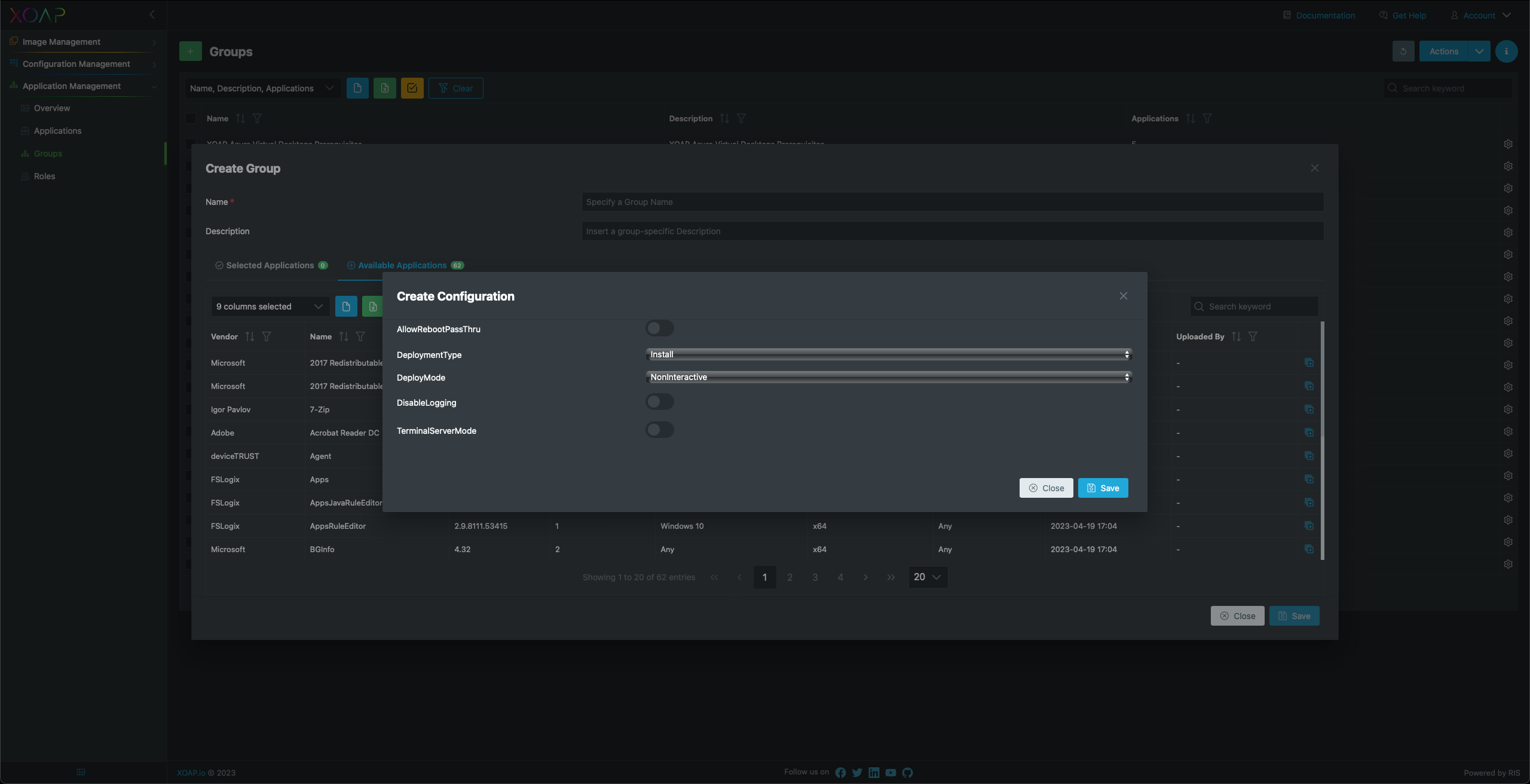
Task: Go to next page arrow
Action: pos(865,577)
